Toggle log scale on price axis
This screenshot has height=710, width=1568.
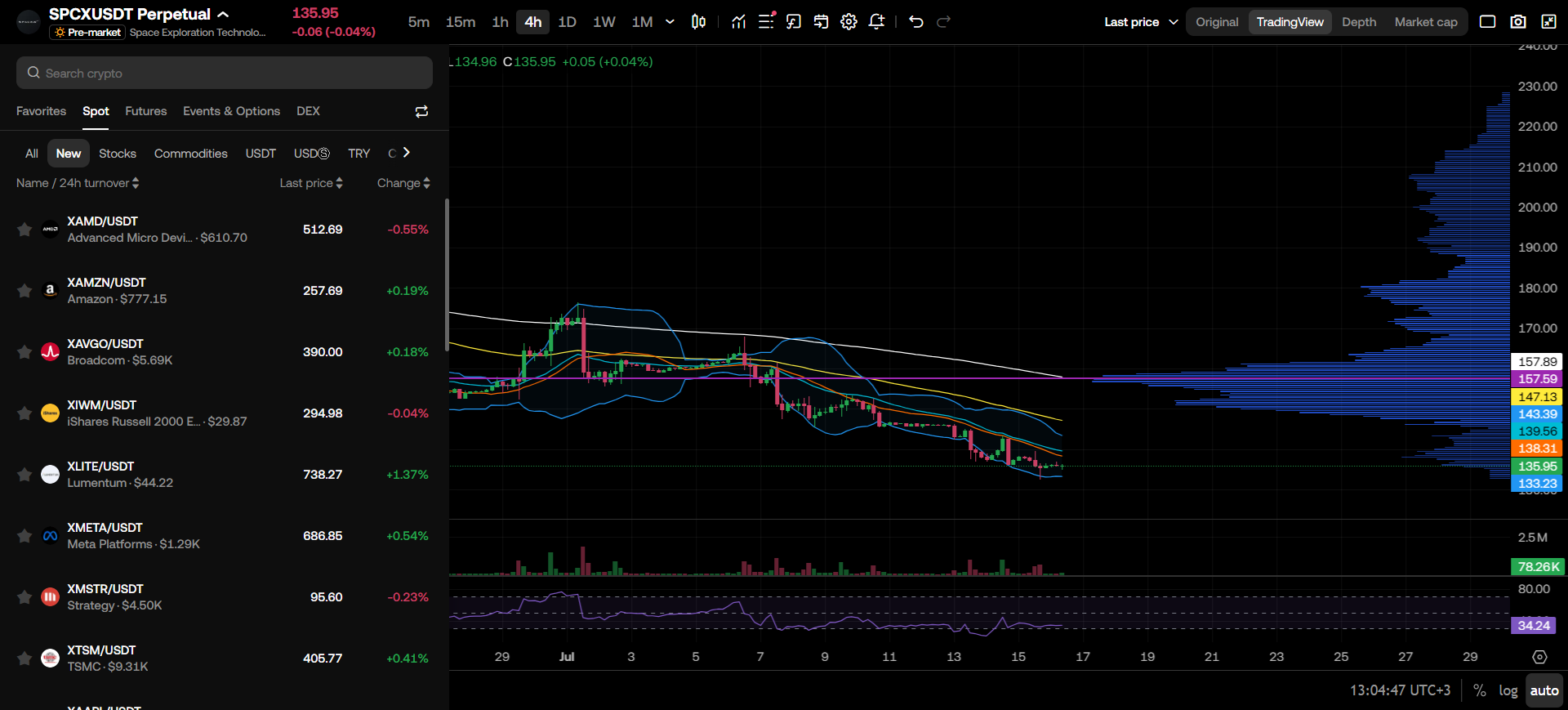[1508, 690]
